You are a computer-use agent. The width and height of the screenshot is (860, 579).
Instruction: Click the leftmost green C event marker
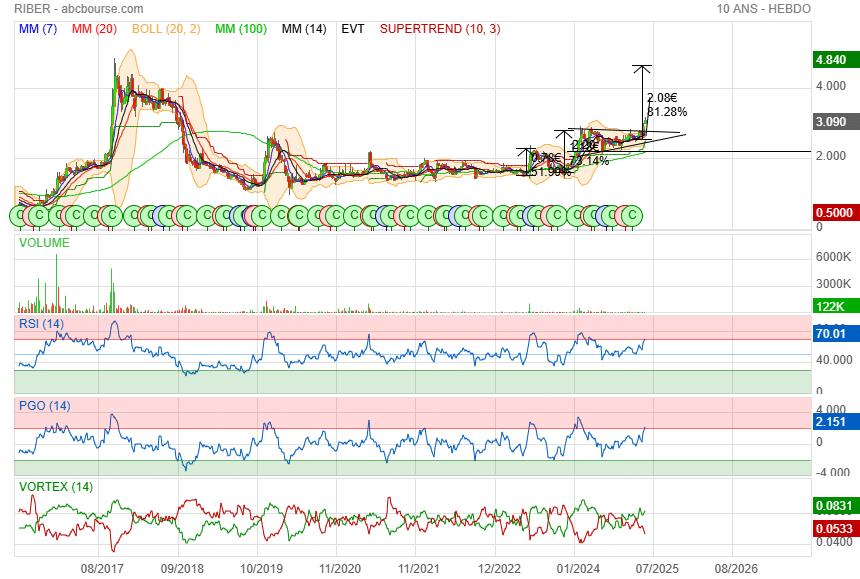[x=19, y=215]
